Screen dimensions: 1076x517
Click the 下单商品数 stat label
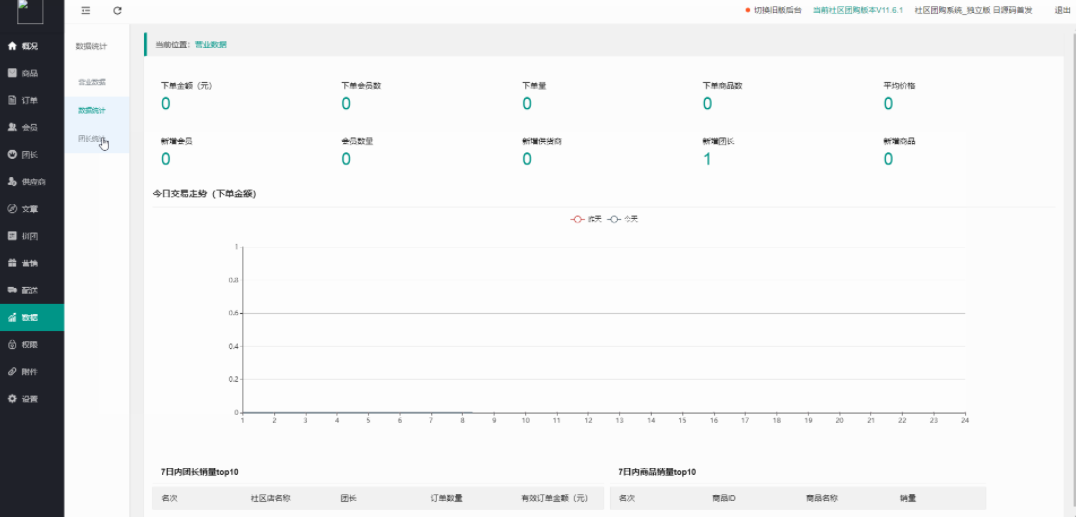click(x=723, y=86)
